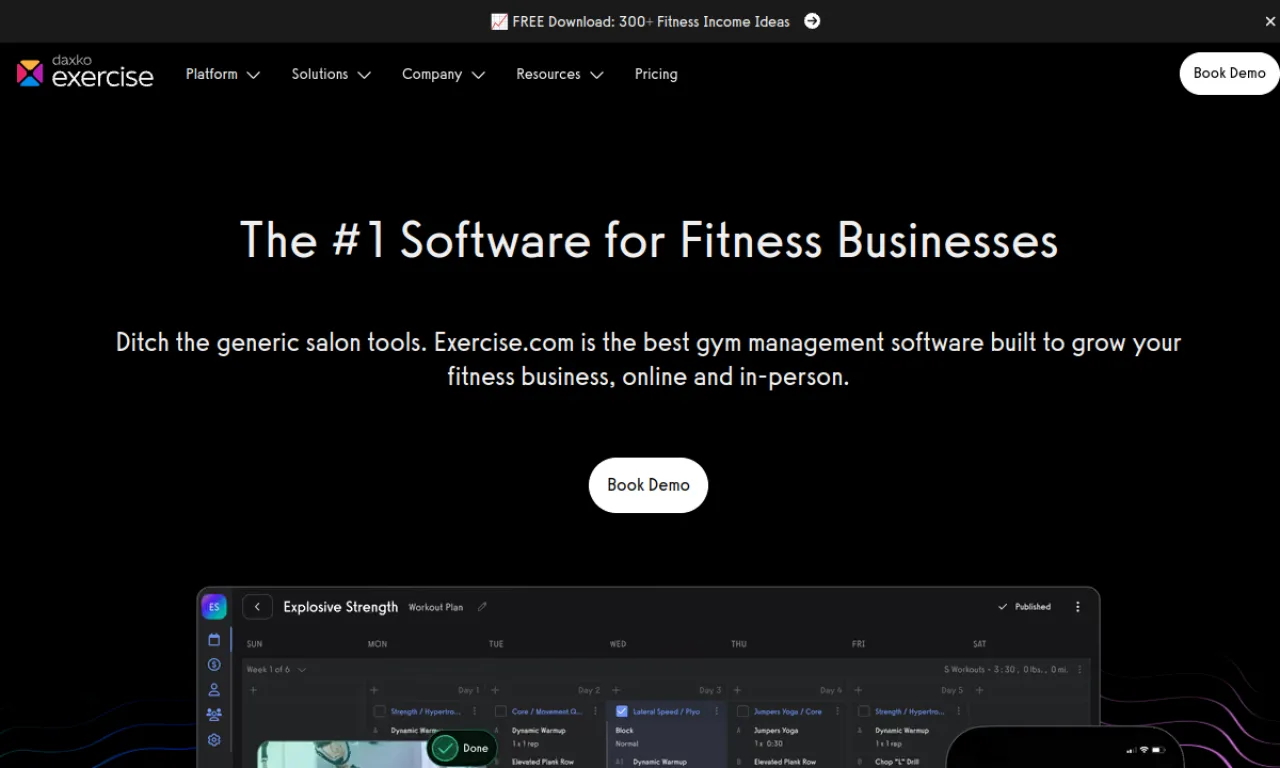Open the dollar payments icon in the sidebar
1280x768 pixels.
point(214,665)
